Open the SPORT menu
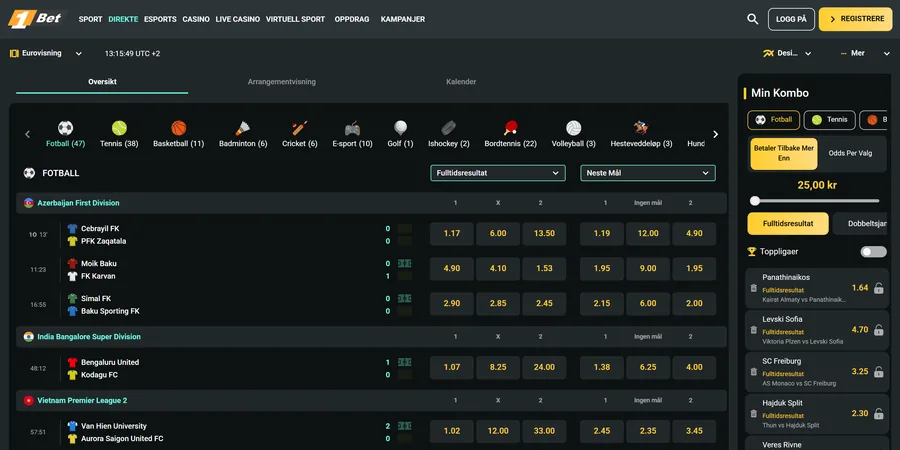Image resolution: width=900 pixels, height=450 pixels. (90, 19)
